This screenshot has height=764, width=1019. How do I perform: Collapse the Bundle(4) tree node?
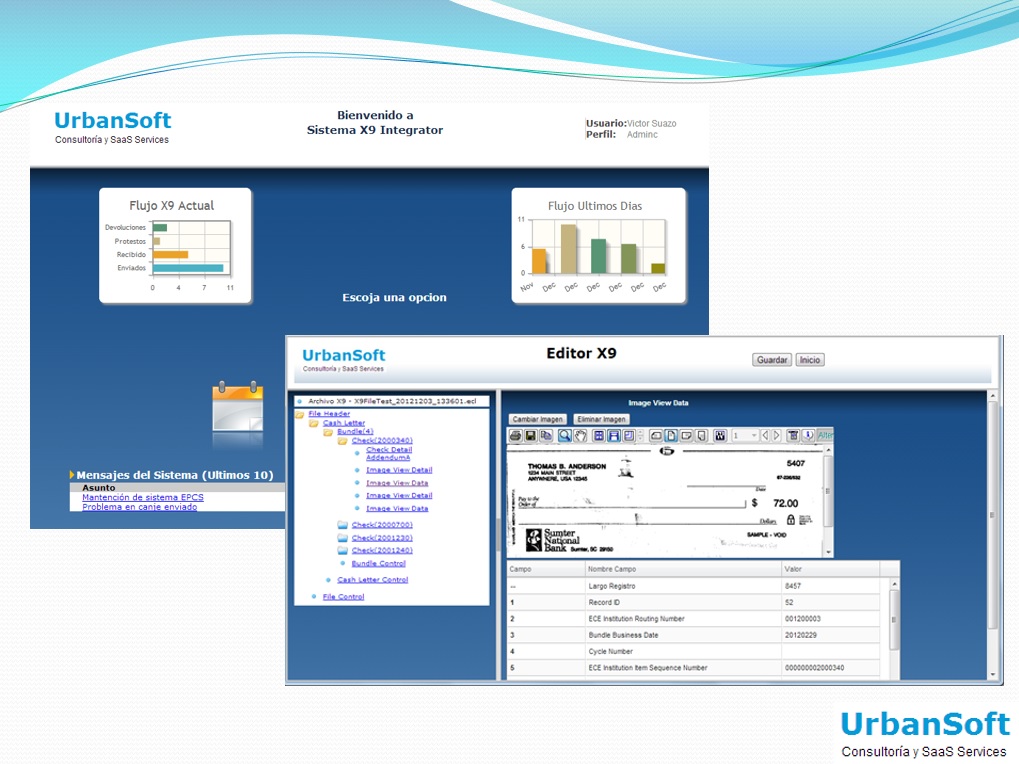[356, 431]
